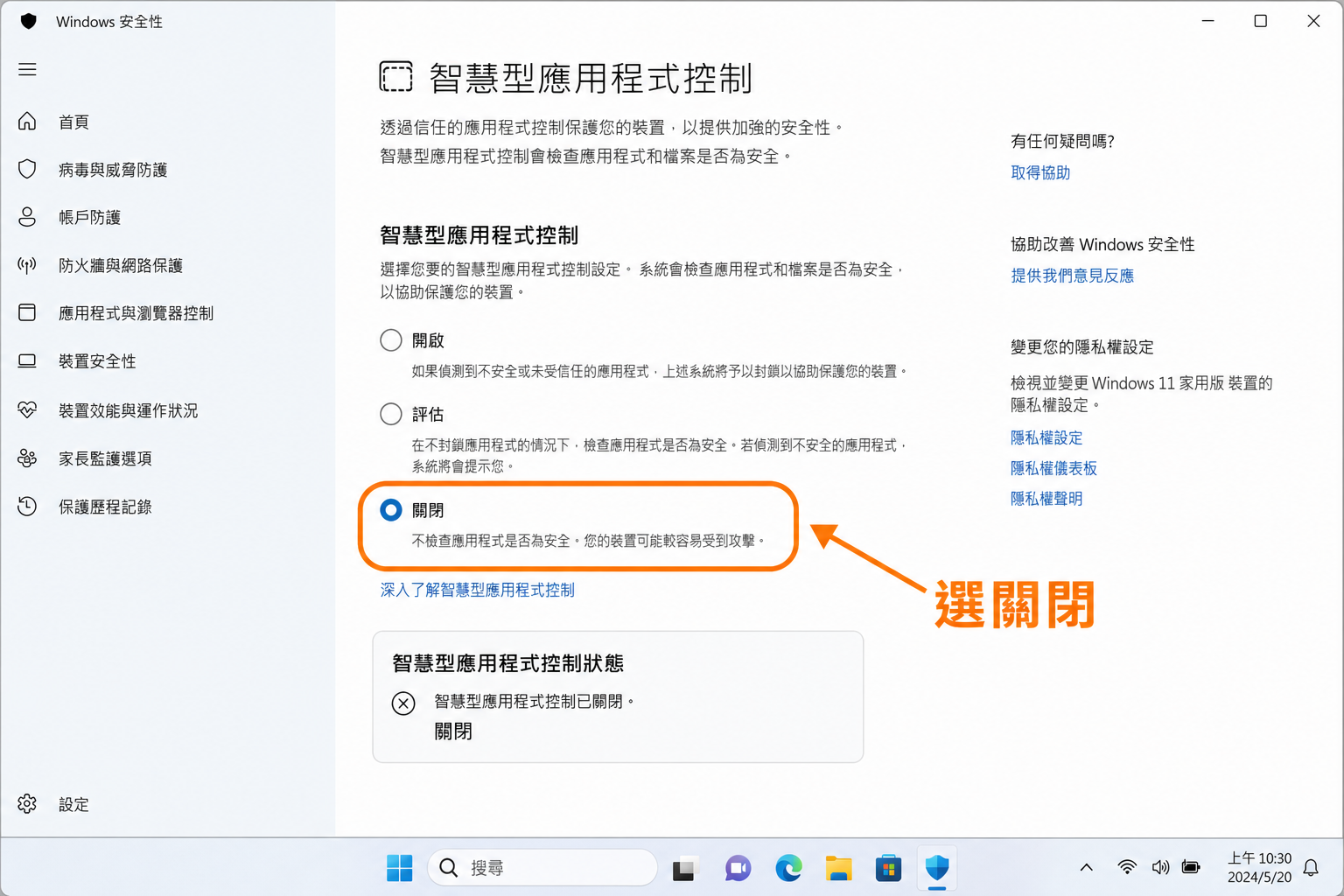Click the 有任何疑問嗎? heading text
Screen dimensions: 1344x896
coord(1062,141)
